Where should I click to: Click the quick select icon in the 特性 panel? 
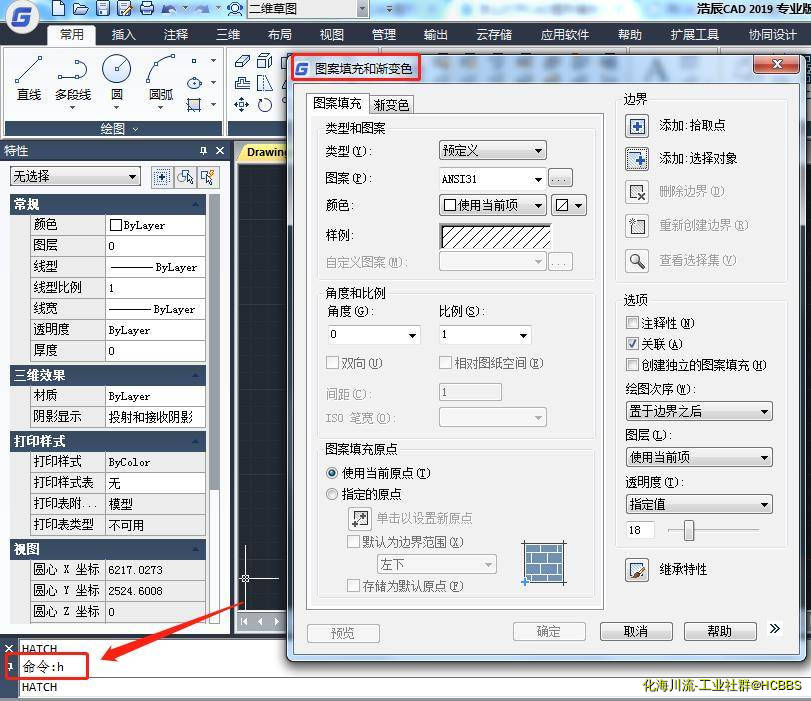208,177
